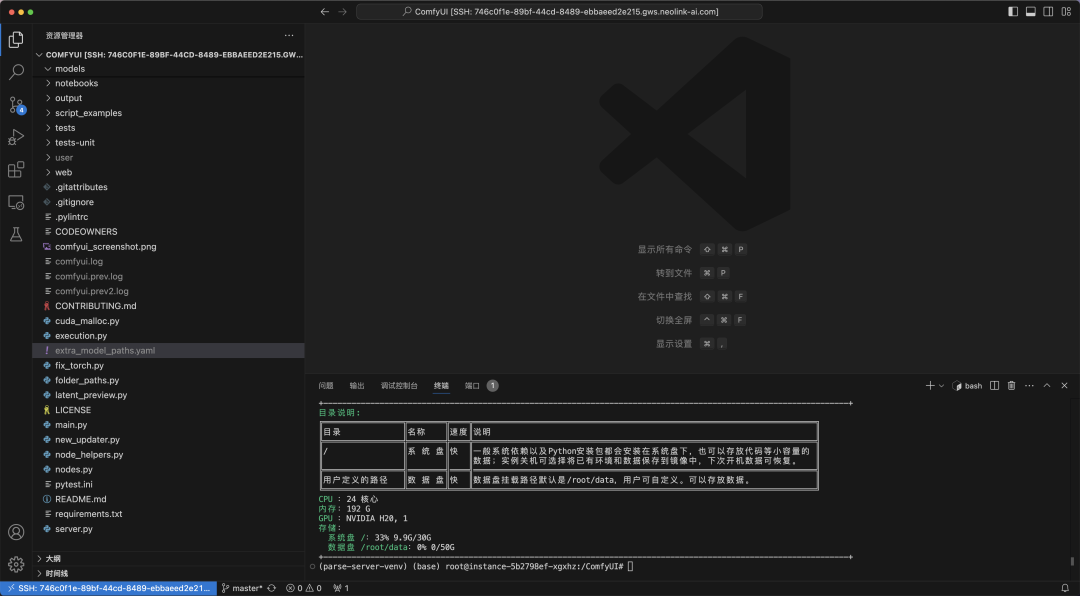Go back with the left arrow
Viewport: 1080px width, 596px height.
coord(325,12)
